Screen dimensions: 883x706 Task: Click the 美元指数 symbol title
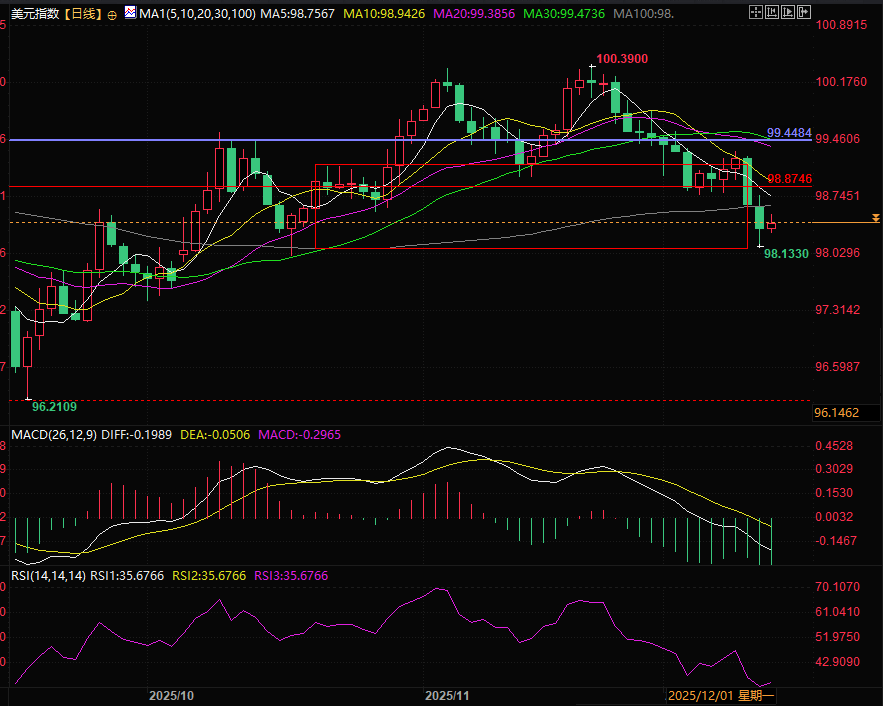click(x=32, y=15)
